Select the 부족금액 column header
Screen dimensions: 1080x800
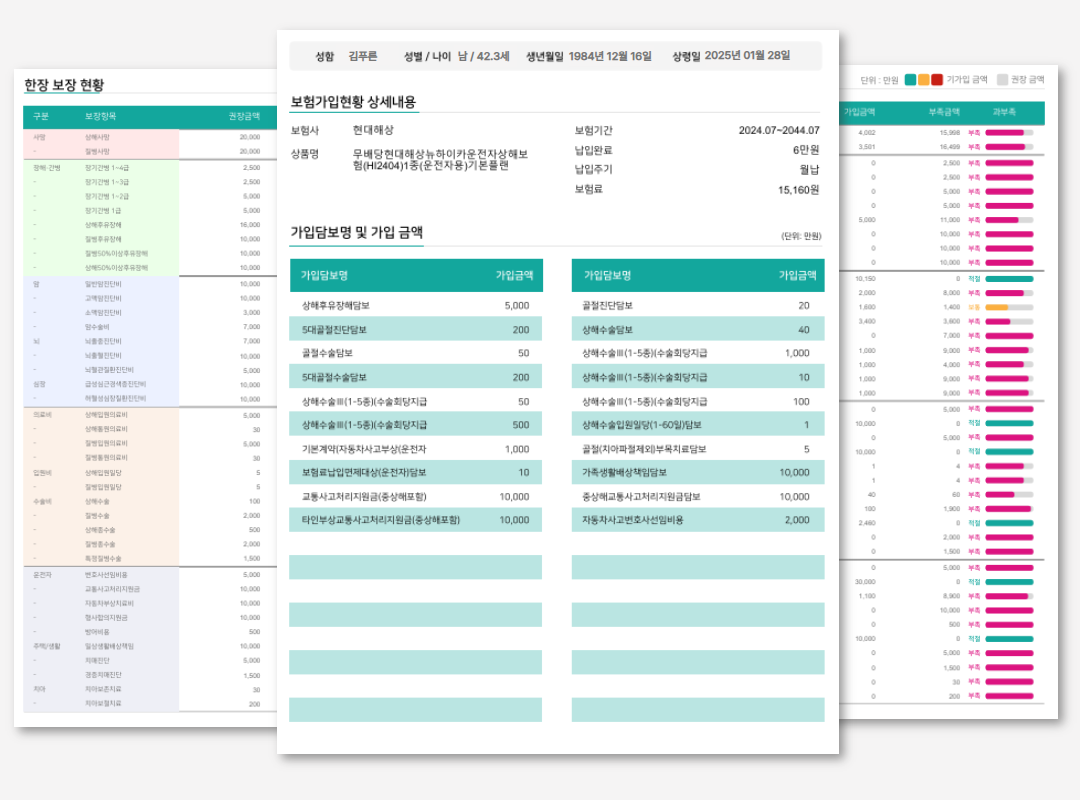(x=943, y=112)
